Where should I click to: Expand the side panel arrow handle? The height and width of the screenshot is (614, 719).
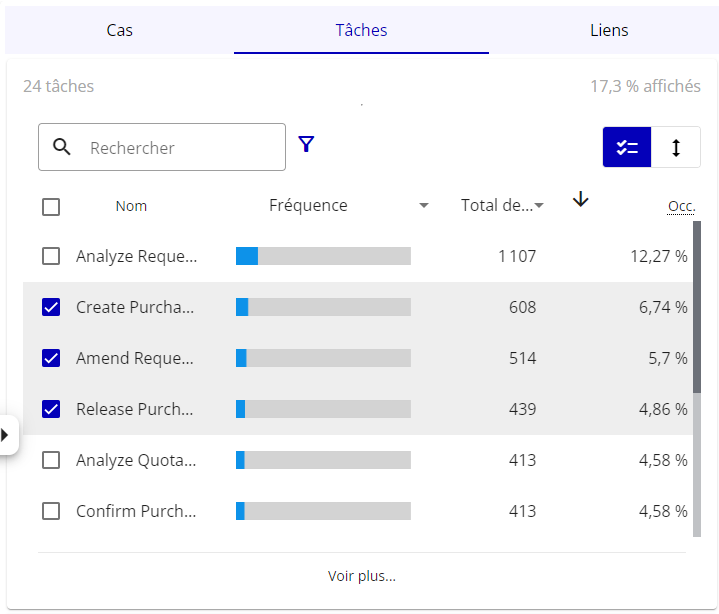6,435
